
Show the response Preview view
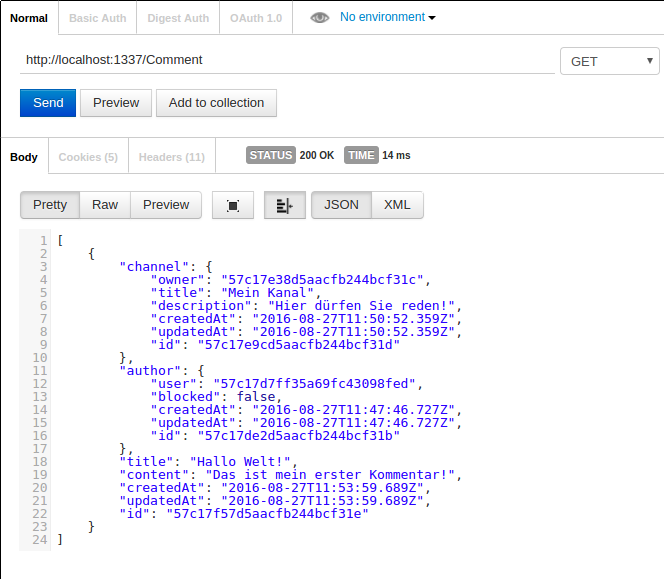166,205
